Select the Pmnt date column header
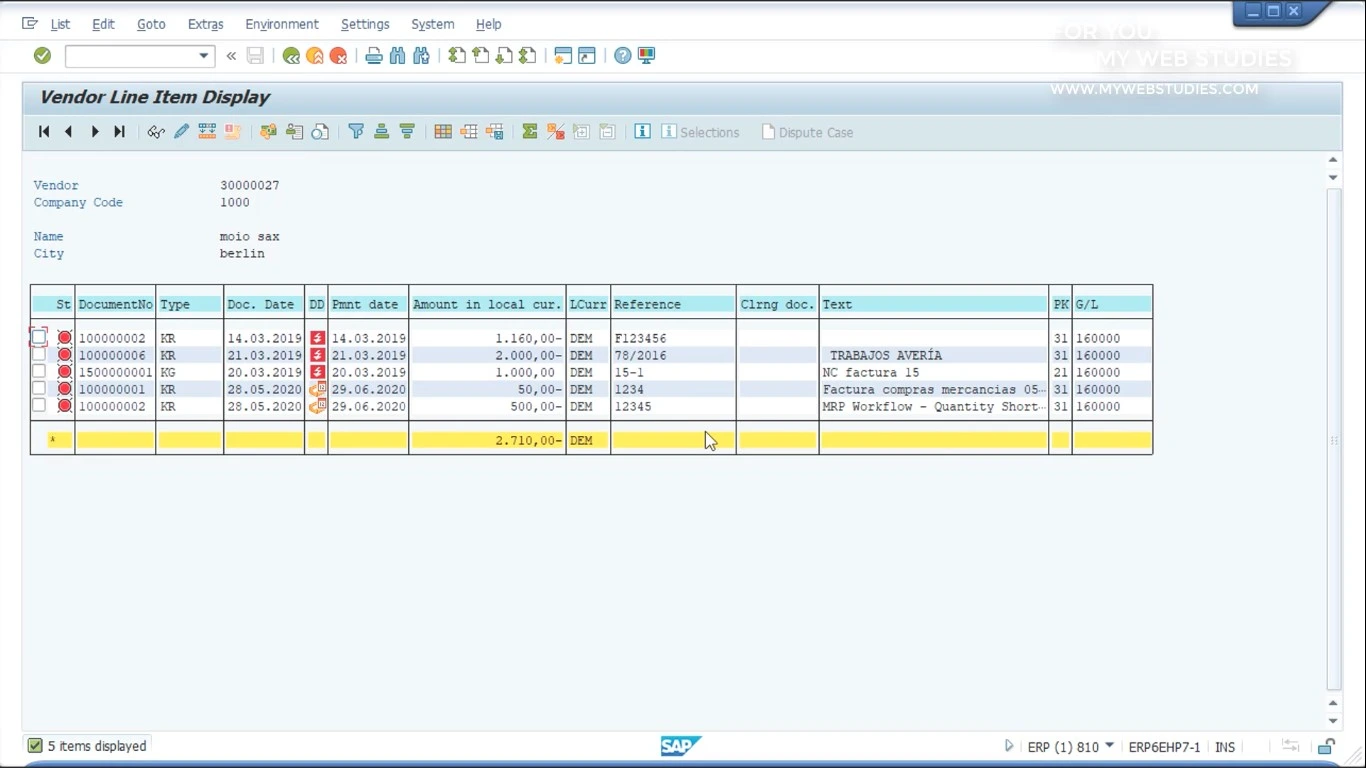The height and width of the screenshot is (768, 1366). pos(369,304)
